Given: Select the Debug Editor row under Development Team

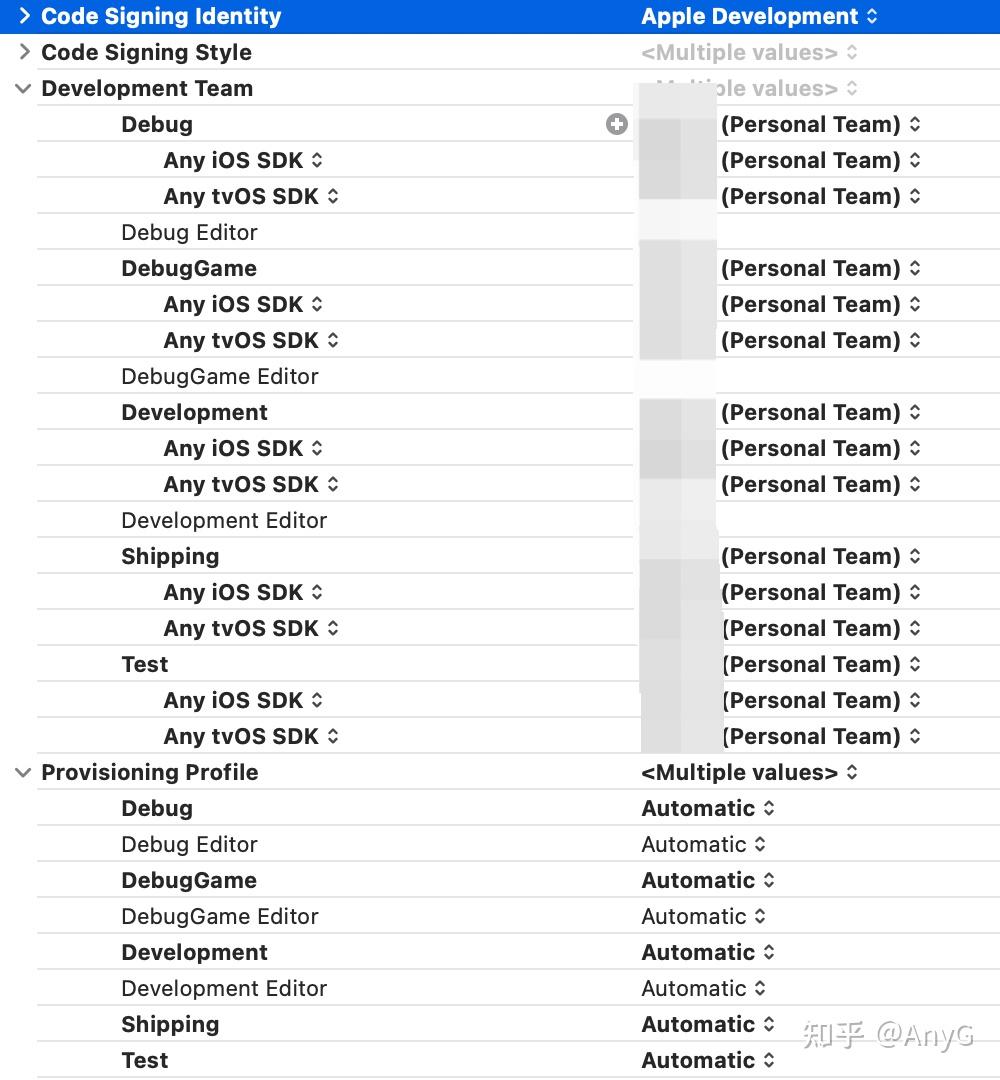Looking at the screenshot, I should [189, 232].
